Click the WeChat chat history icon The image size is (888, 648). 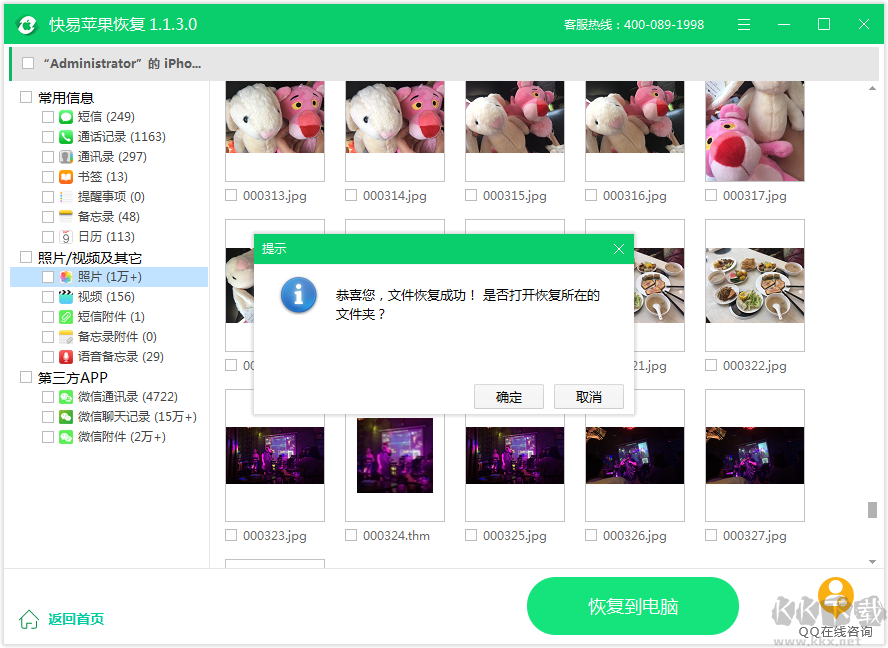(x=66, y=417)
